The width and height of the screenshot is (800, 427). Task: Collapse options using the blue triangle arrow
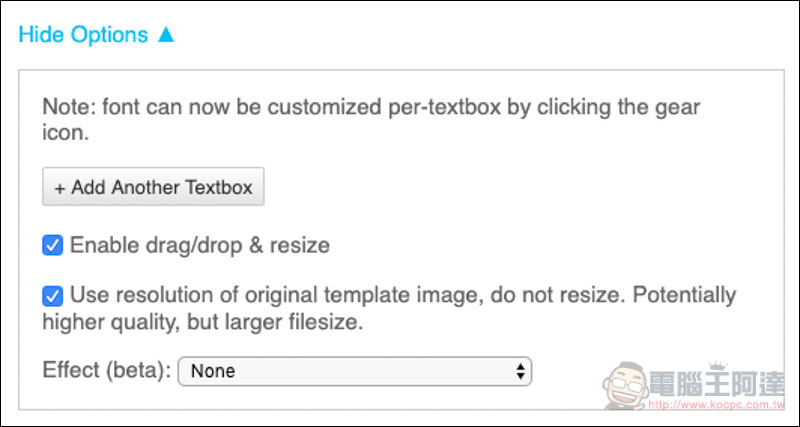[166, 34]
